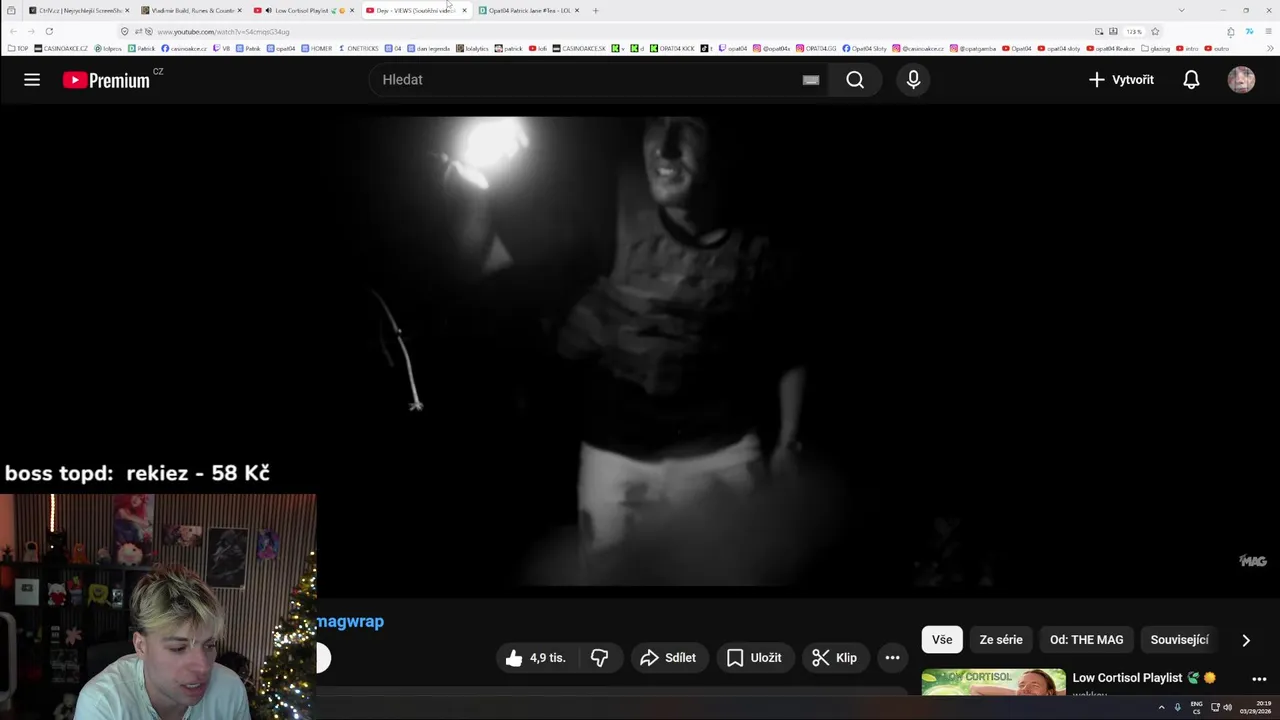
Task: Open the on-screen keyboard in the search box
Action: coord(811,80)
